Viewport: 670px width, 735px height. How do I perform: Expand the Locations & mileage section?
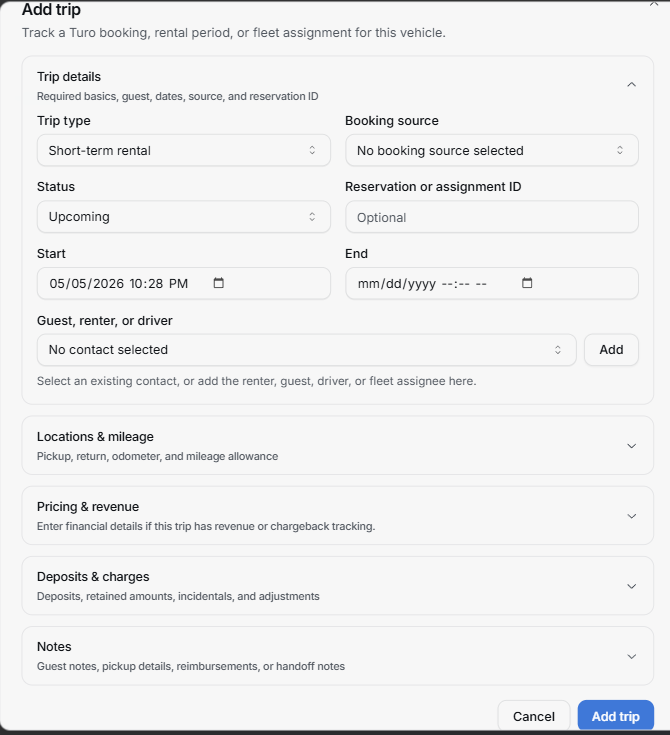click(x=632, y=446)
